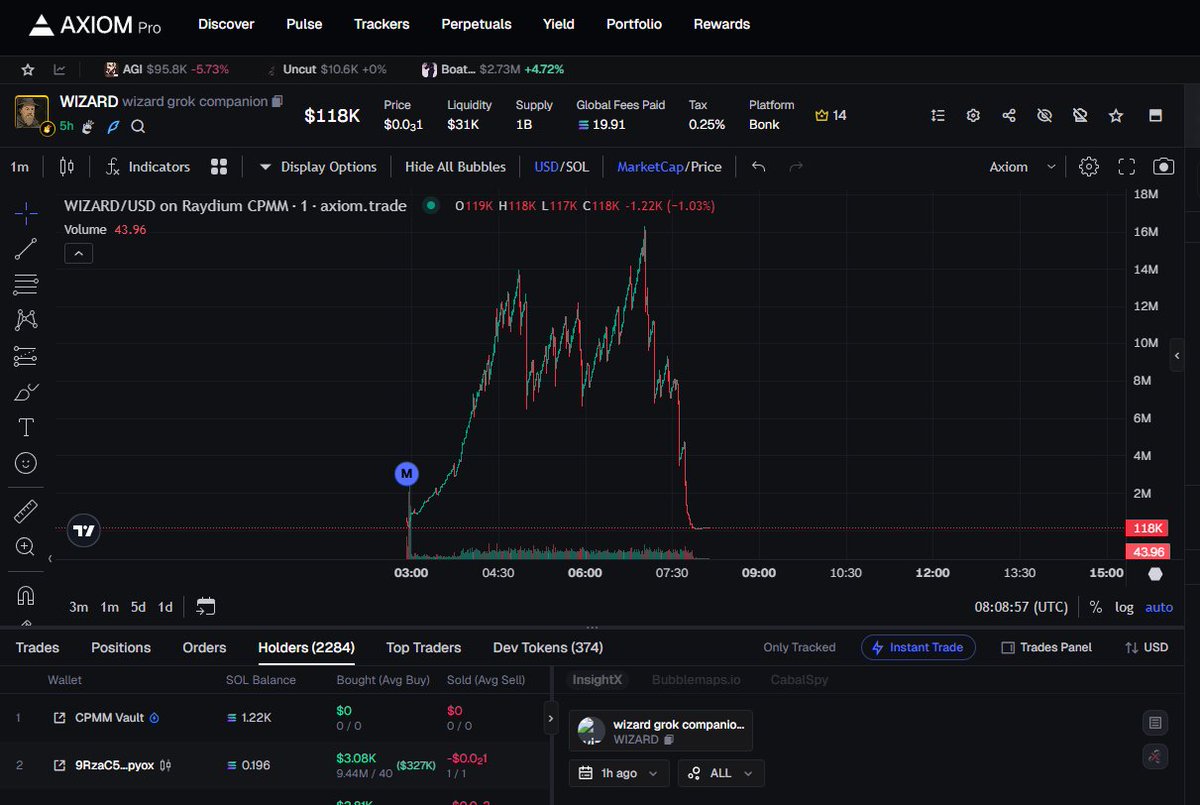
Task: Open the forecasting and position tools
Action: pos(26,356)
